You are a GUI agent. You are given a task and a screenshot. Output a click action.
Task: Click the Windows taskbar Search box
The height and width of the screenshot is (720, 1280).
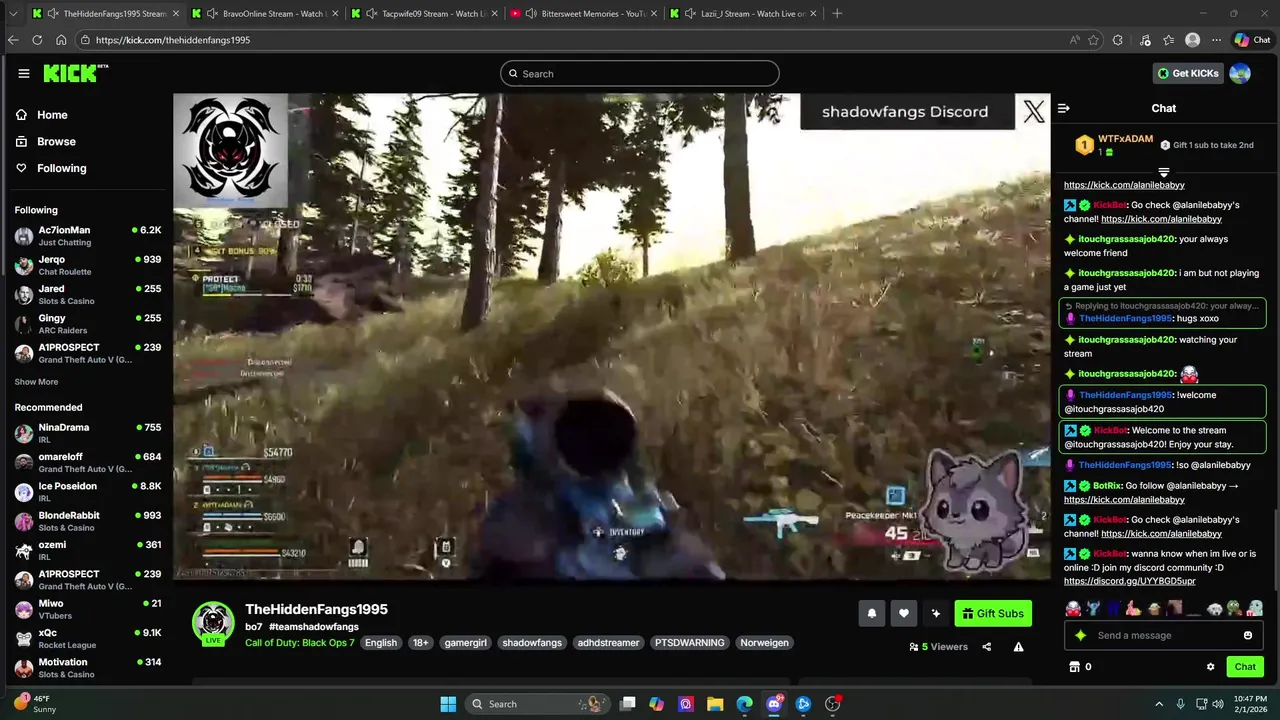[540, 704]
